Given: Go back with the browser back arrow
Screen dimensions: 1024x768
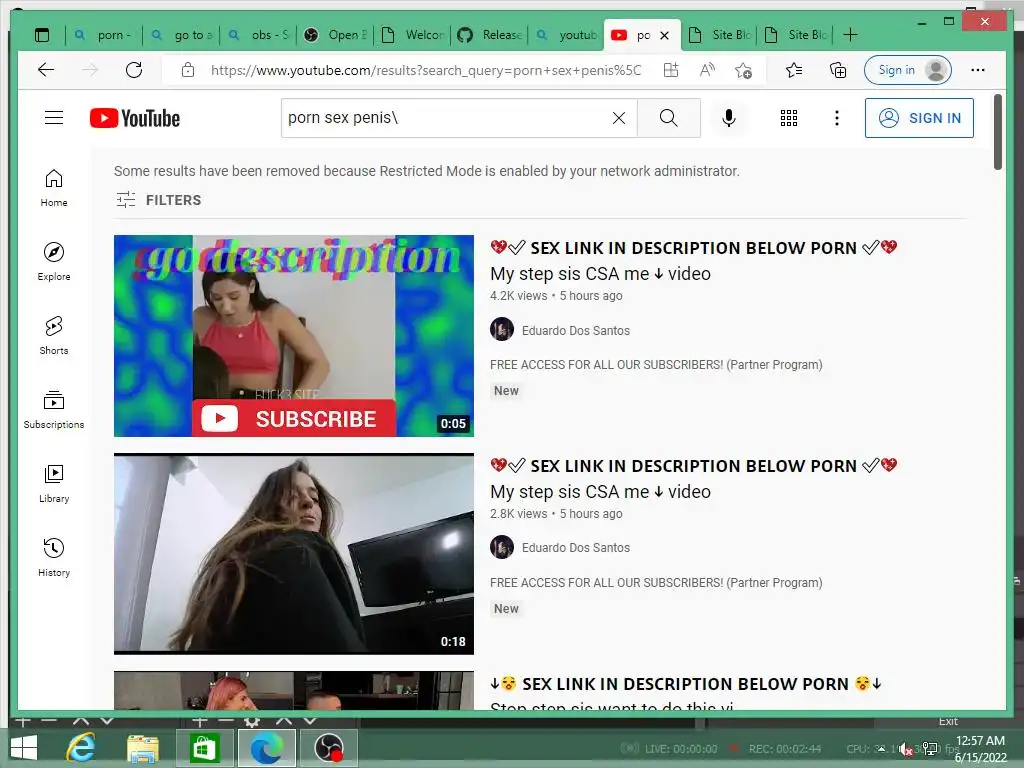Looking at the screenshot, I should click(x=46, y=70).
